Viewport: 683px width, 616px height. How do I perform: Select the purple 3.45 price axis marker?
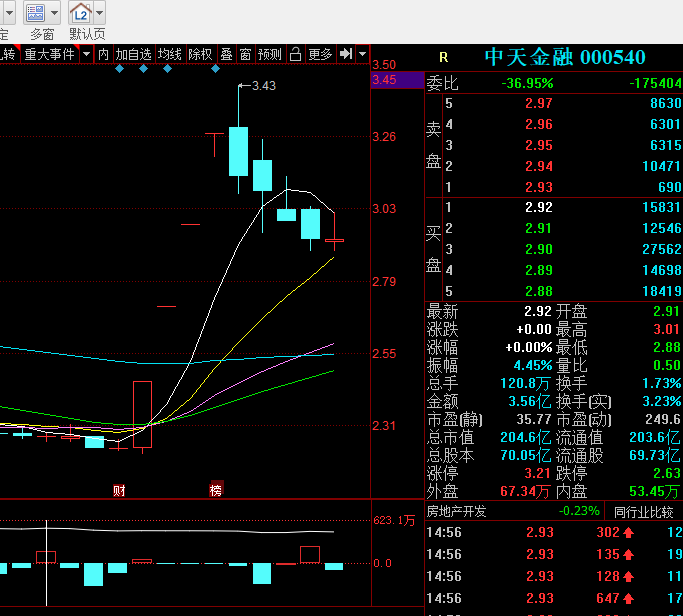[397, 80]
